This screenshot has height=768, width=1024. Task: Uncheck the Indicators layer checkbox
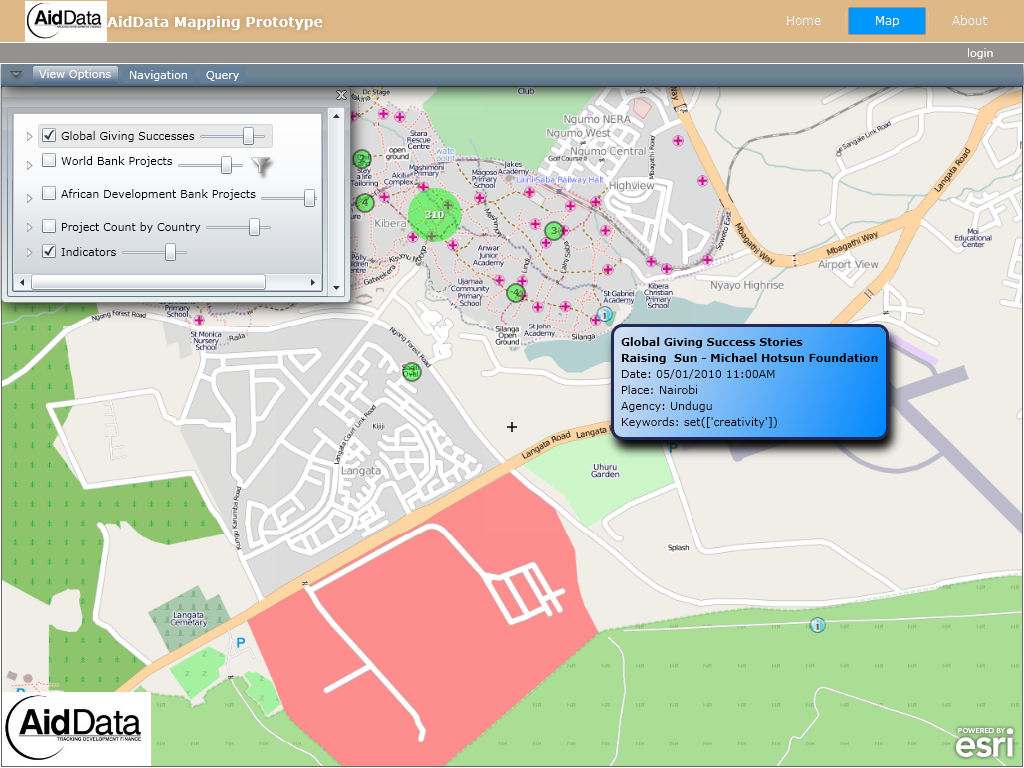[x=49, y=251]
